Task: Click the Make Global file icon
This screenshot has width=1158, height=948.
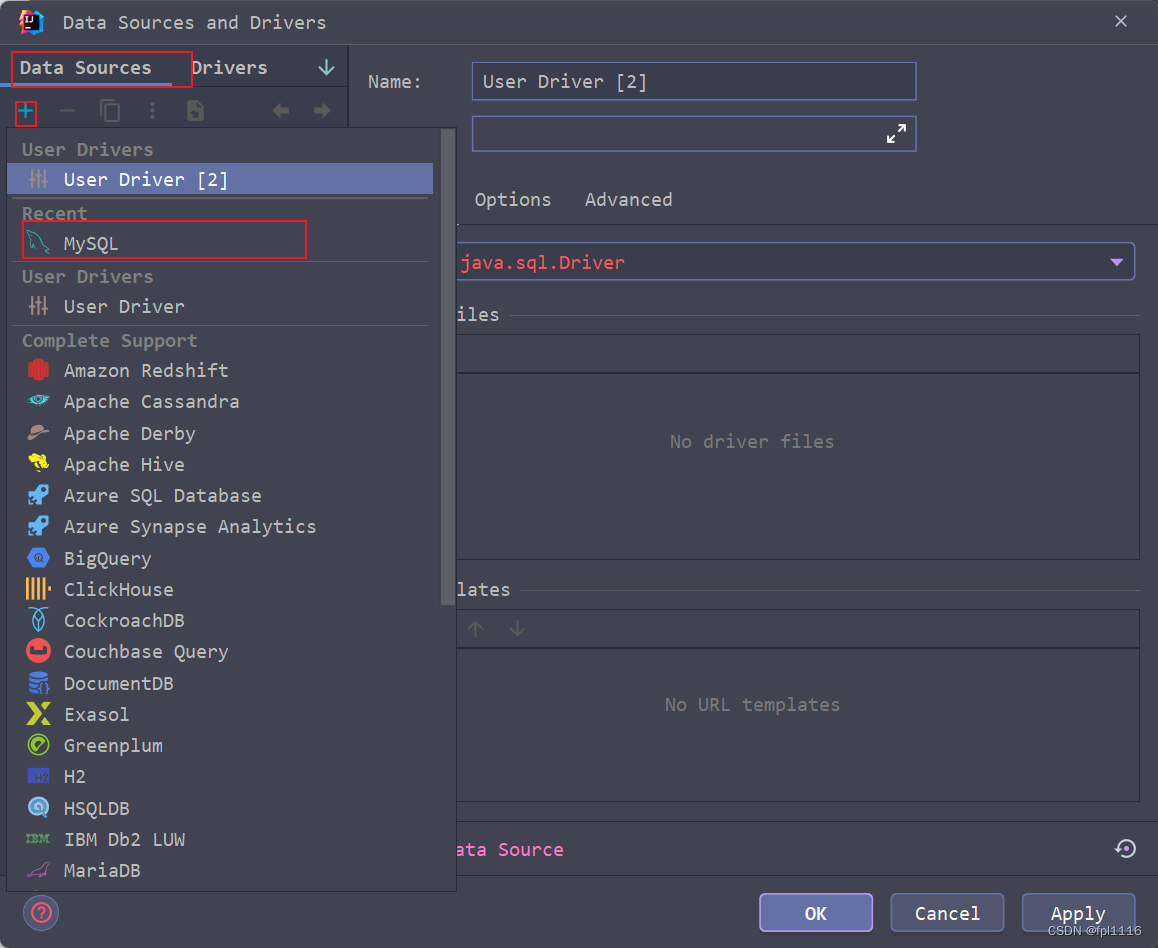Action: click(195, 111)
